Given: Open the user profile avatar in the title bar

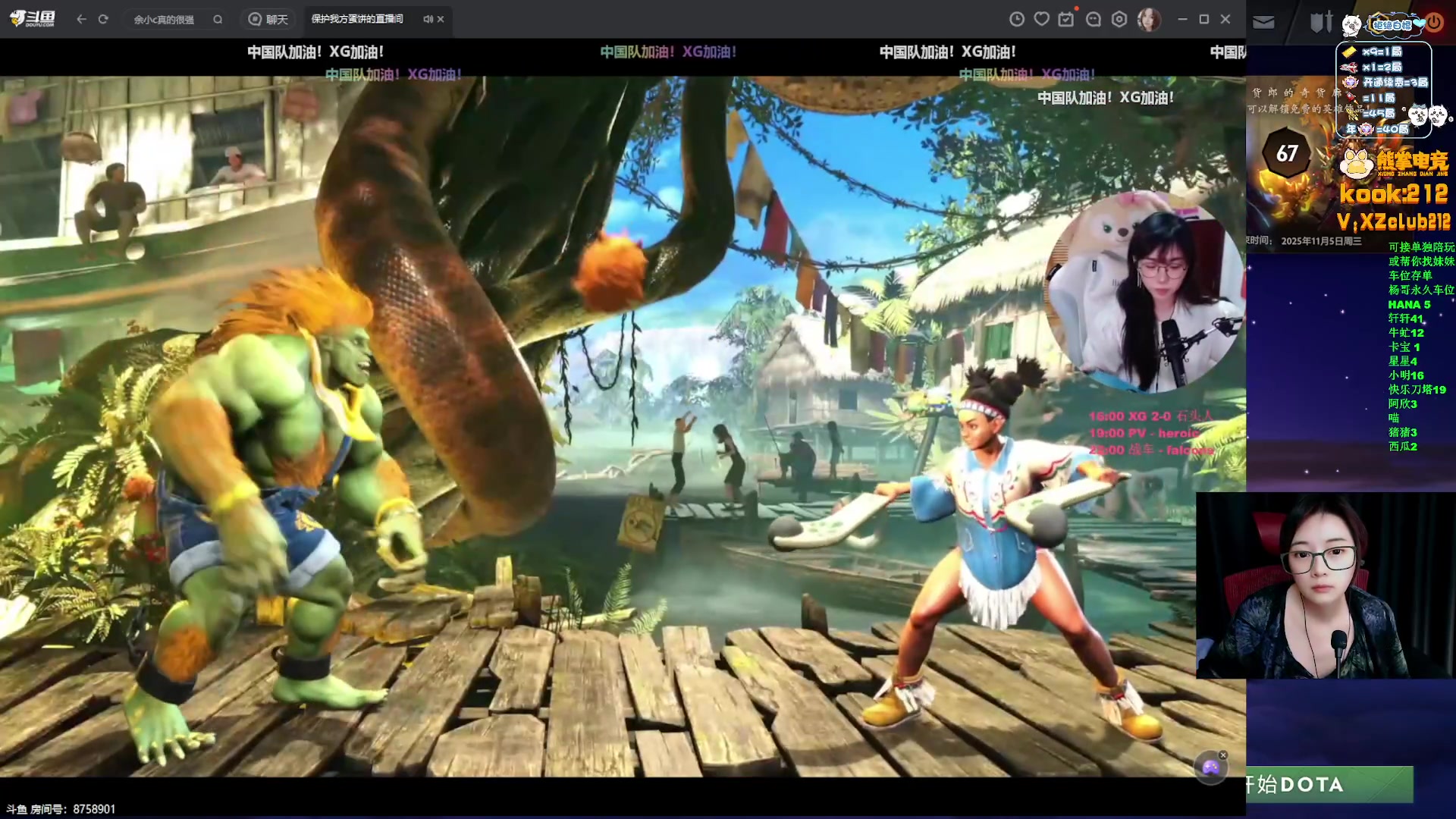Looking at the screenshot, I should click(x=1149, y=19).
